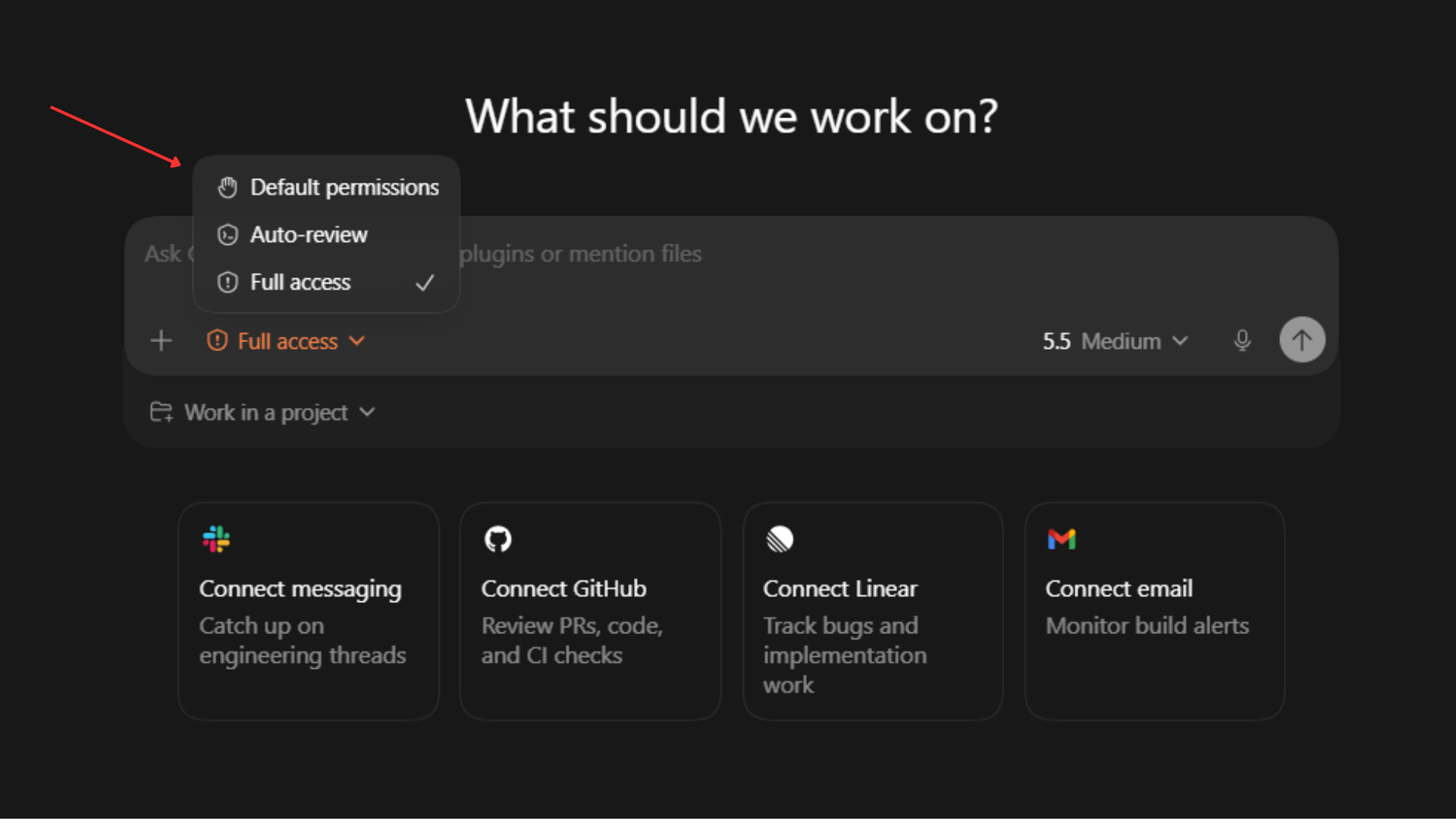Image resolution: width=1456 pixels, height=819 pixels.
Task: Open the Connect email card
Action: [1154, 611]
